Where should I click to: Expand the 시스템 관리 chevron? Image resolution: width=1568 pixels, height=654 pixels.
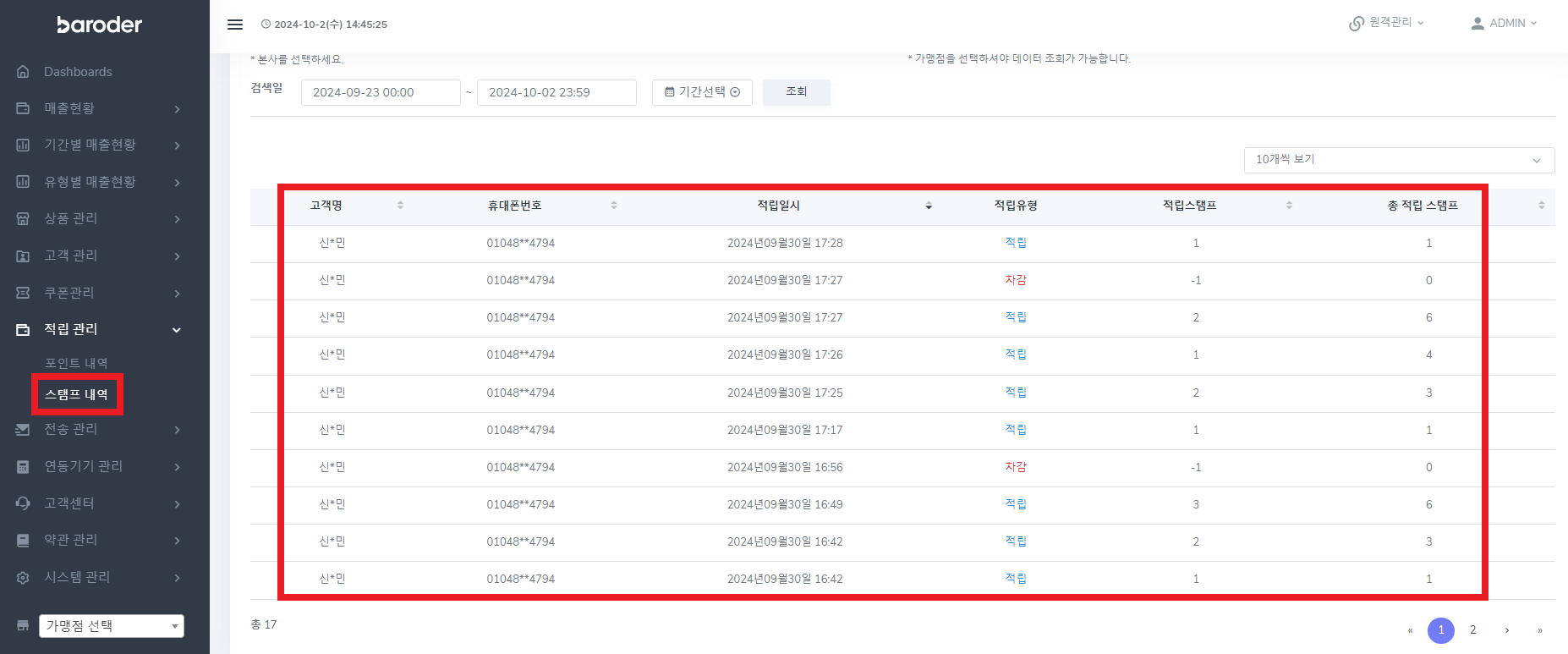tap(177, 578)
